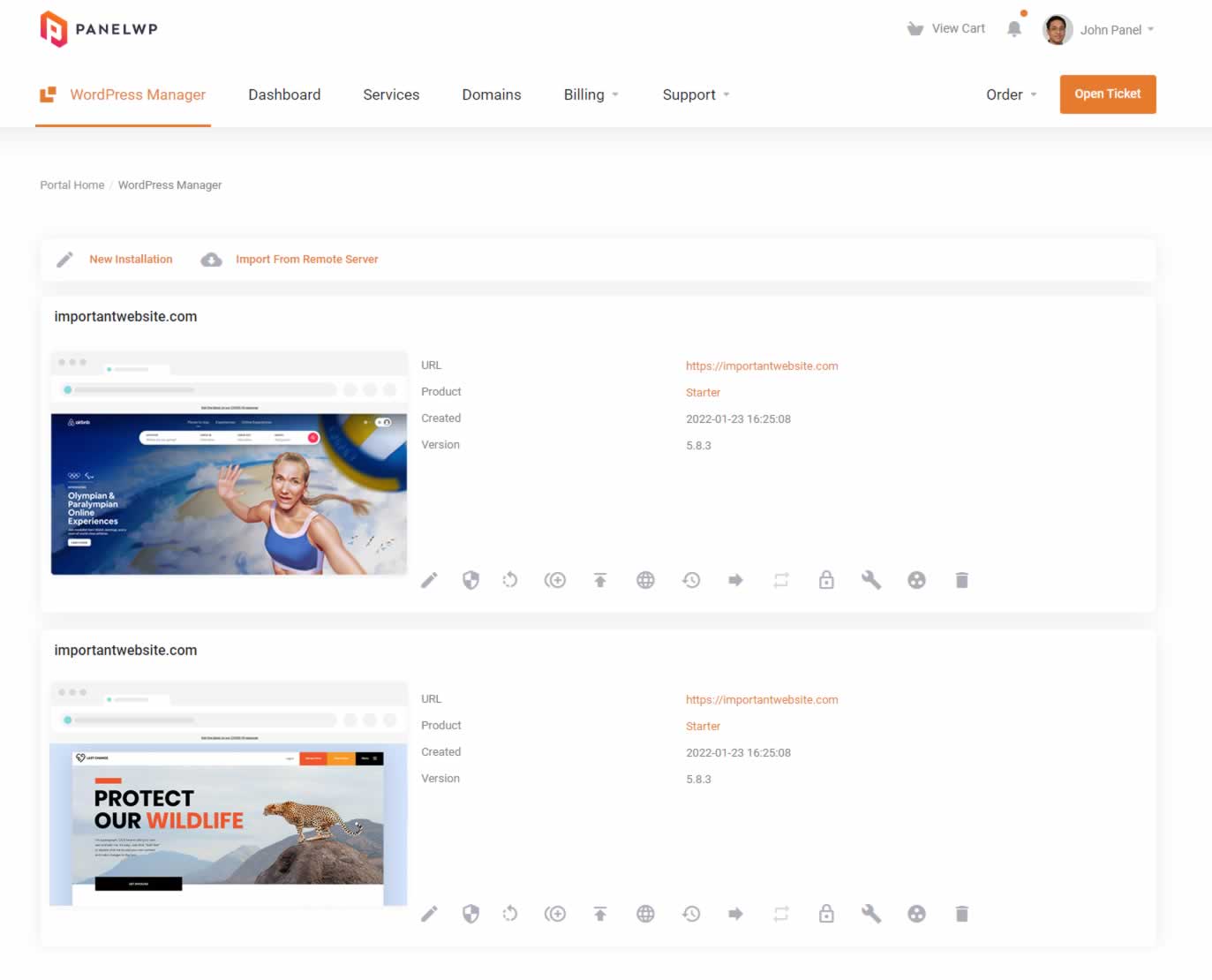Click the delete trash icon for the wildlife site
The width and height of the screenshot is (1212, 980).
(961, 913)
